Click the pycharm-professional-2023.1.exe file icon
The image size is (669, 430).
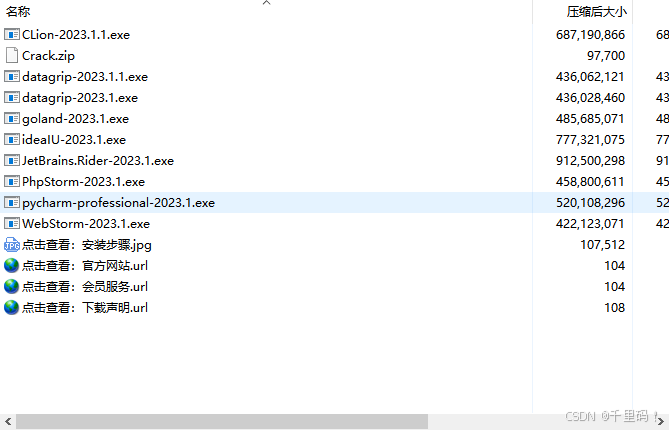12,202
